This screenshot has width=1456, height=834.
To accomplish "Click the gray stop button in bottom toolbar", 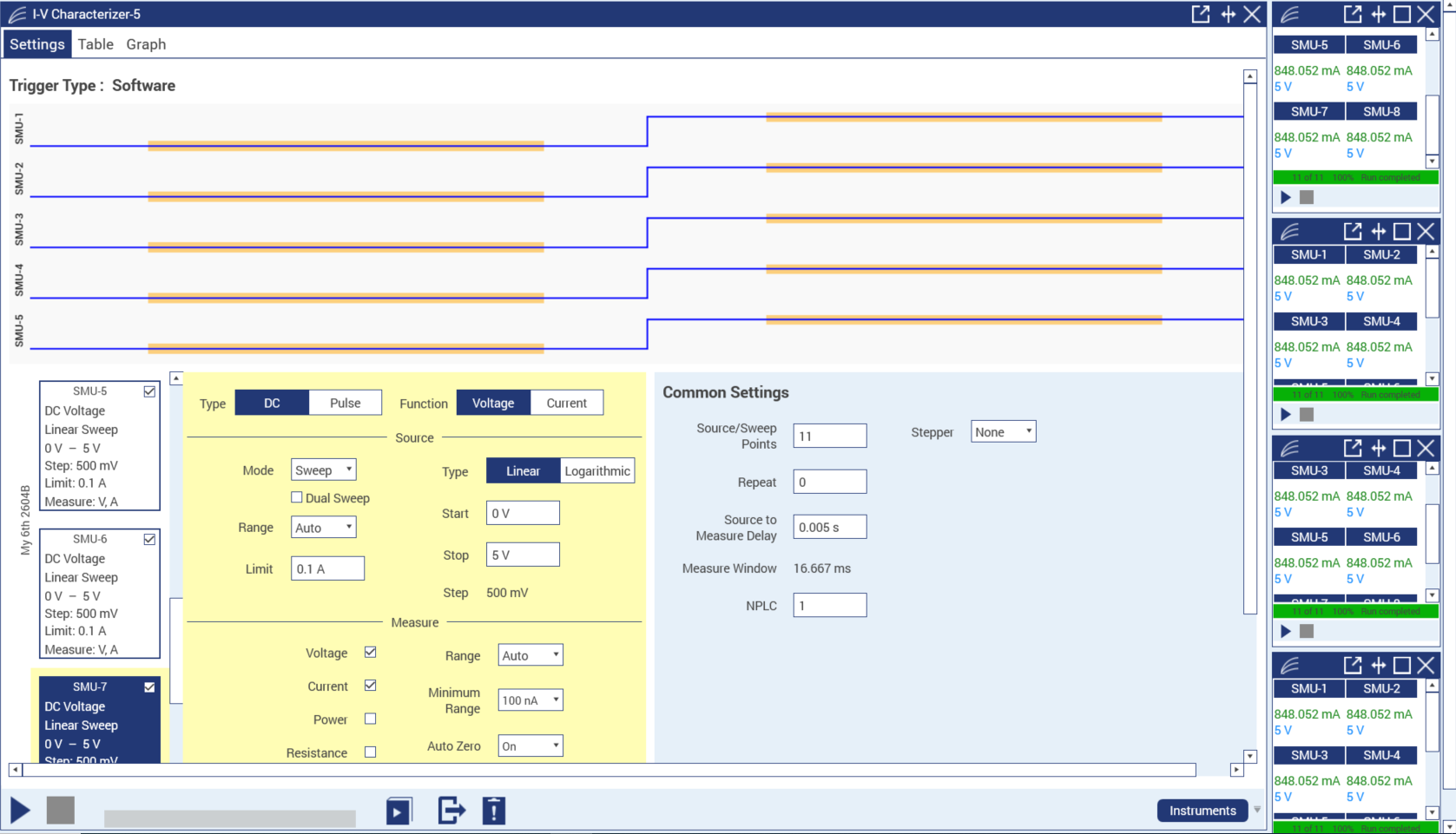I will 60,811.
